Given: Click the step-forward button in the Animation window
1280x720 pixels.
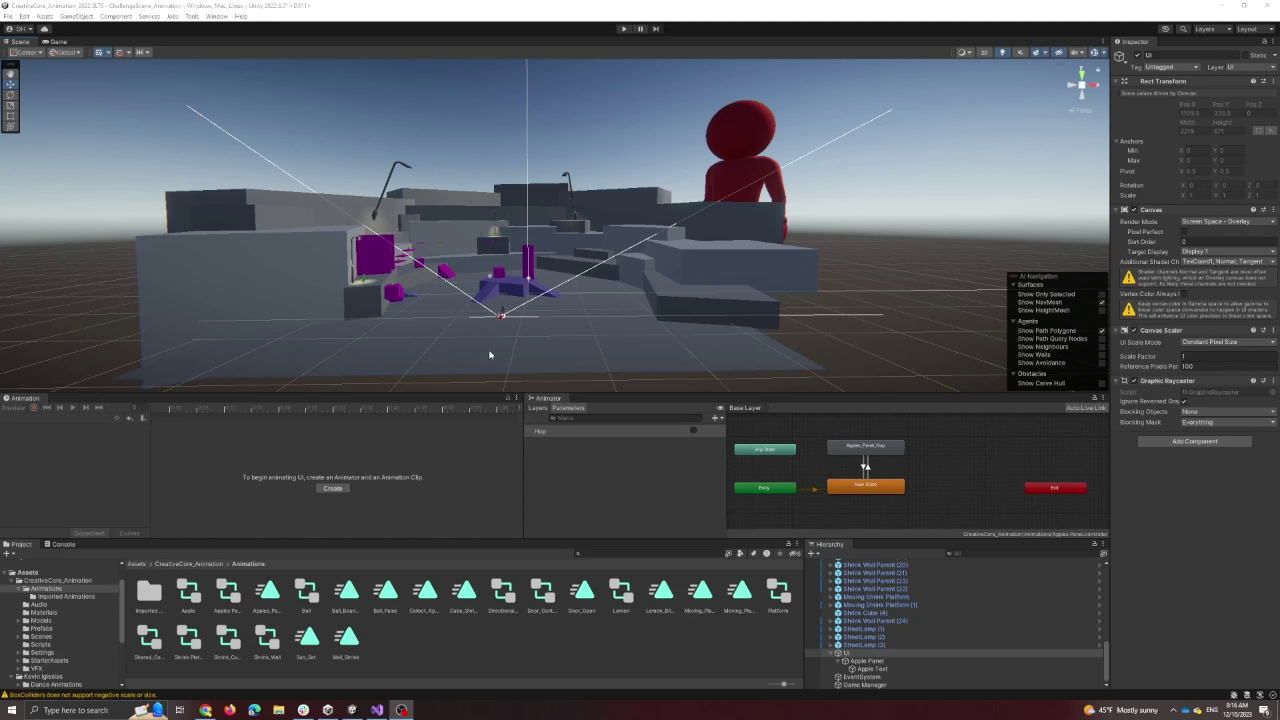Looking at the screenshot, I should pos(86,408).
